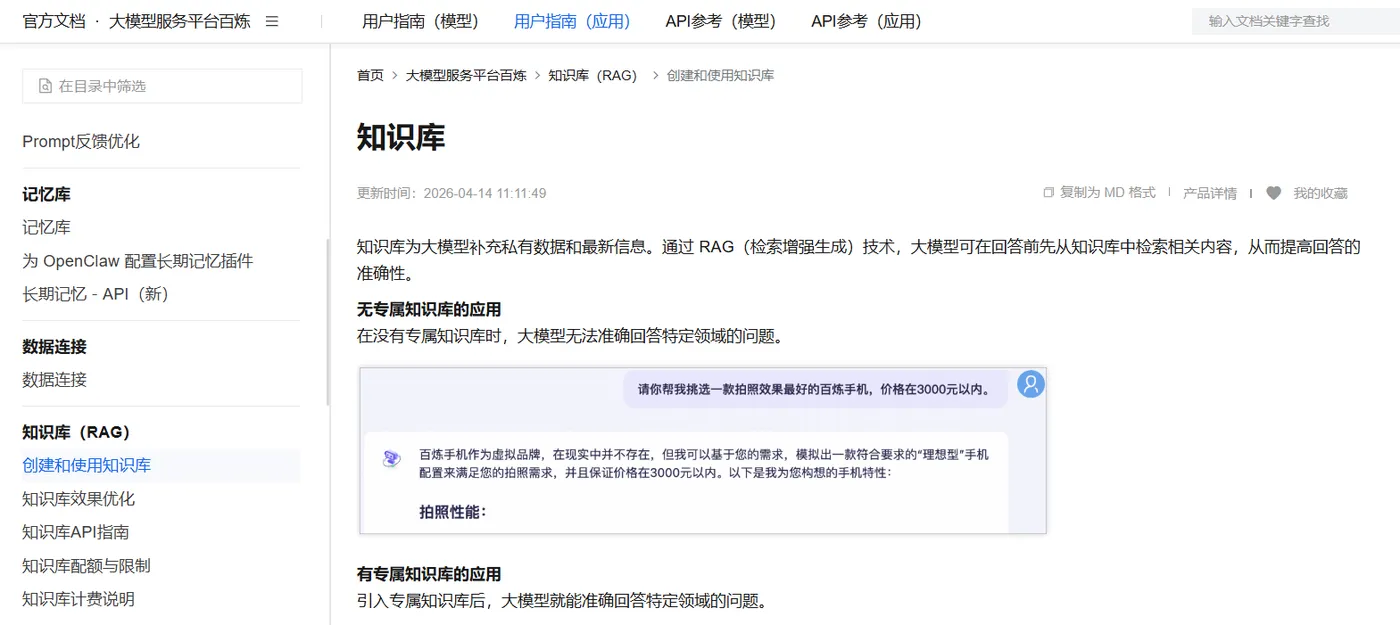Open 大模型服务平台百炼 in the breadcrumb

[466, 75]
